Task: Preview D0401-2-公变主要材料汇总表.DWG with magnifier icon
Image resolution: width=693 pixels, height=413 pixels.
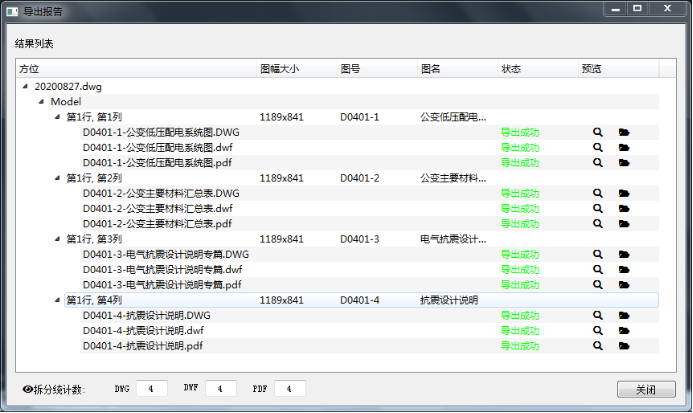Action: [598, 193]
